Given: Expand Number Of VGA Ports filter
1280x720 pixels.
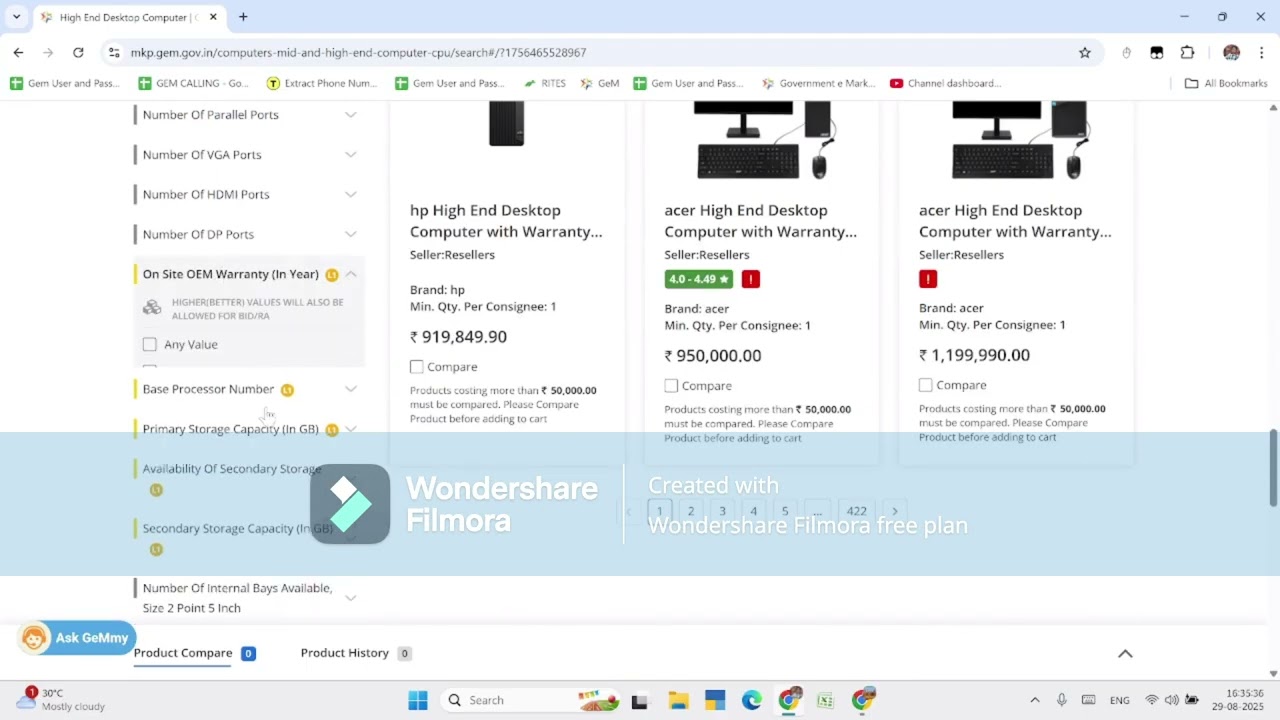Looking at the screenshot, I should (351, 155).
